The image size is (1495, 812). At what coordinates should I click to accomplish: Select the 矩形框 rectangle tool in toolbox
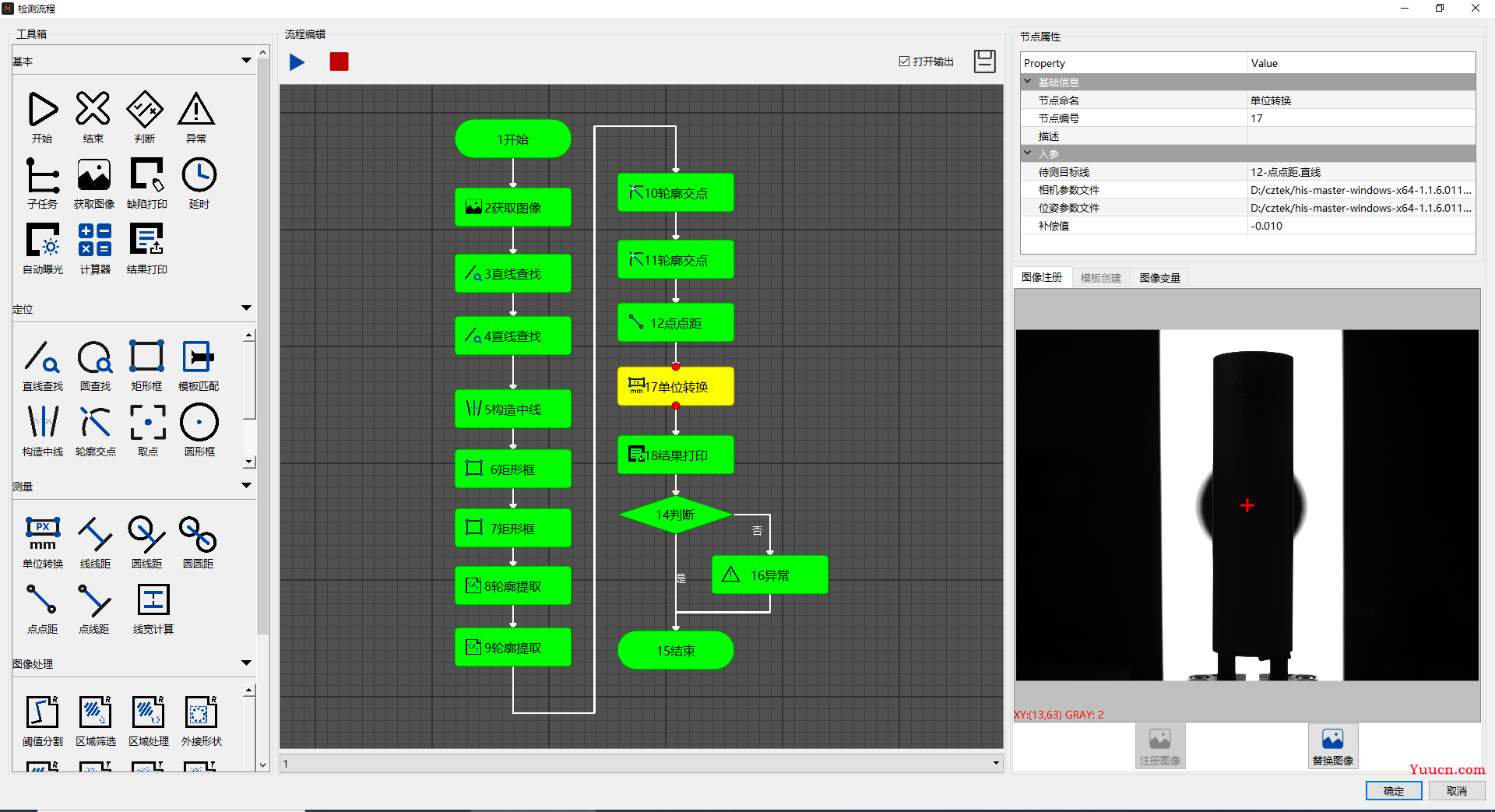click(x=146, y=357)
